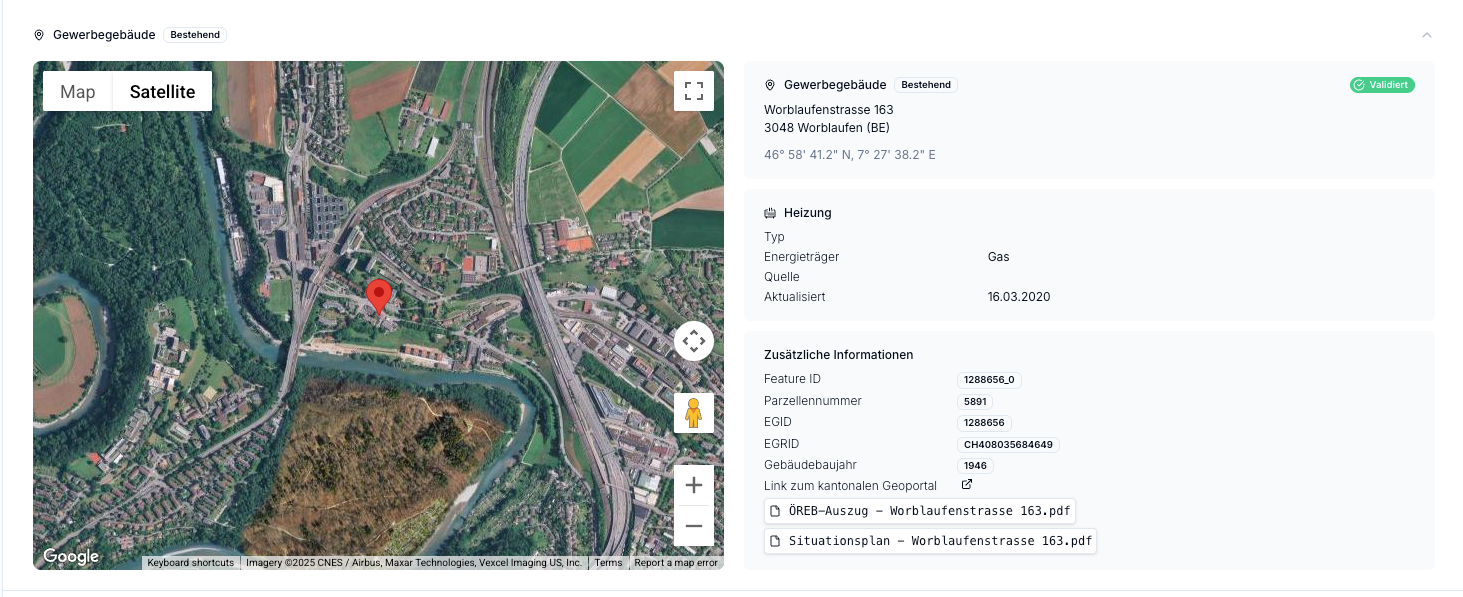Click the red location marker pin
1463x597 pixels.
point(379,296)
